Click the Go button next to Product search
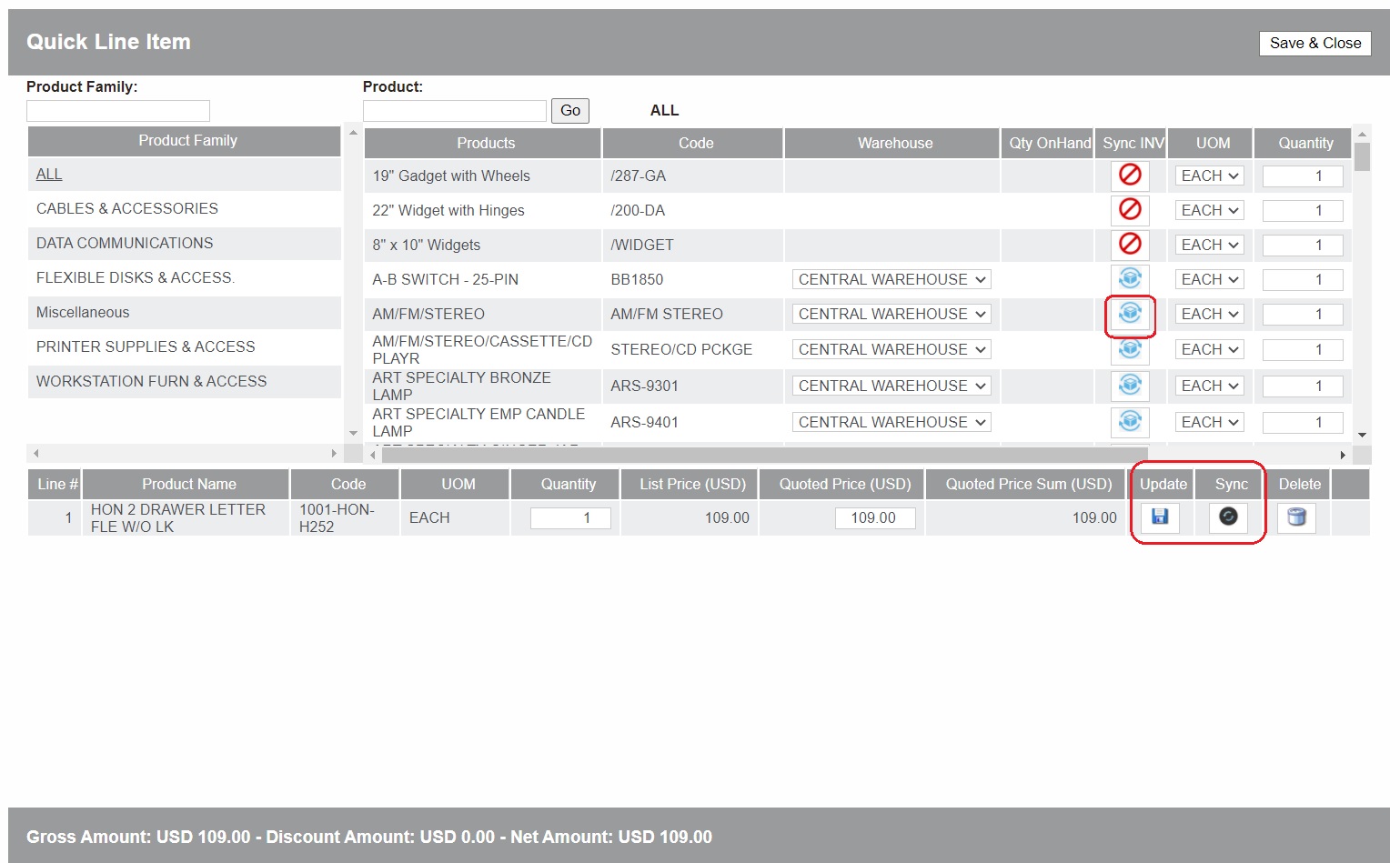This screenshot has height=863, width=1400. click(x=569, y=110)
